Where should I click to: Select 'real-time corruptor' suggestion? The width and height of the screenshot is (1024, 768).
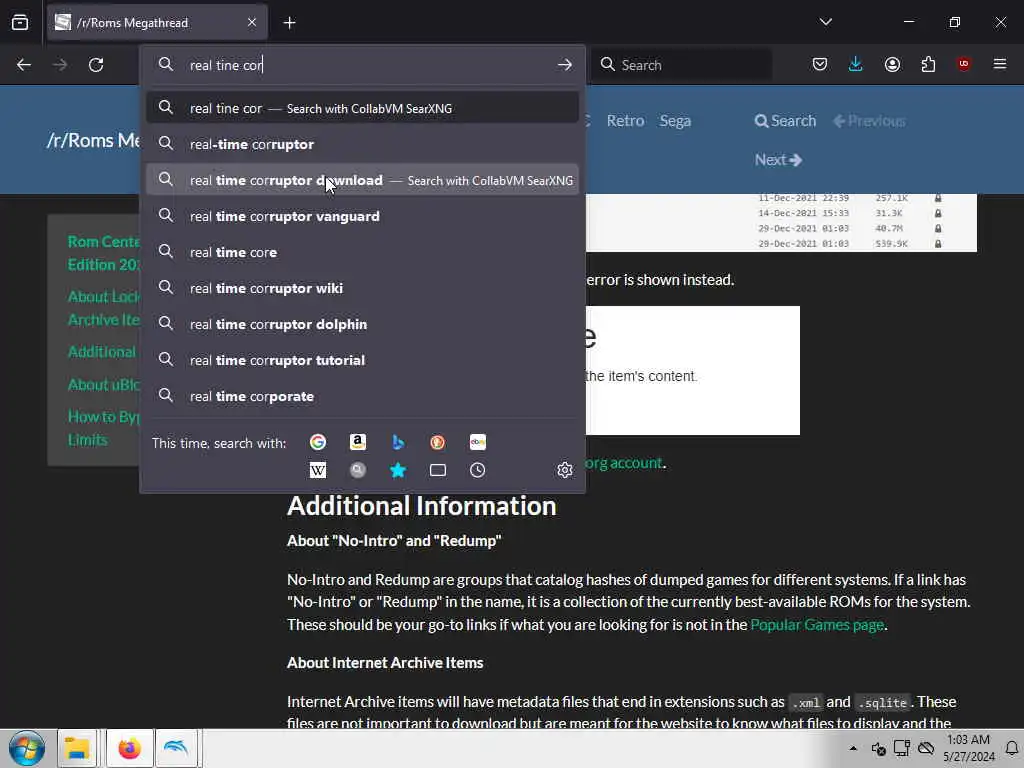point(362,144)
